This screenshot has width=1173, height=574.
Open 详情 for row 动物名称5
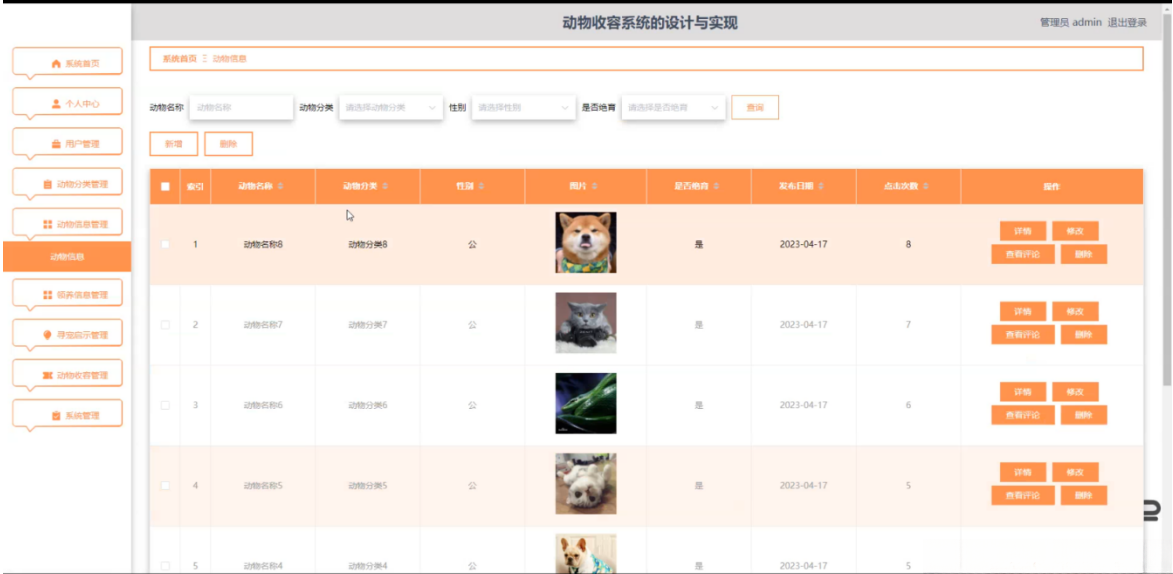[1023, 472]
